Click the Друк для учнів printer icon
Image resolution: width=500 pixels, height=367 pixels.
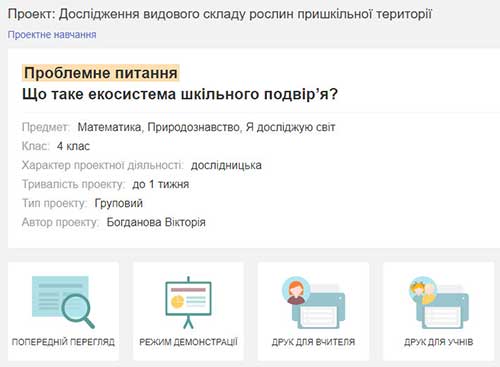[439, 302]
